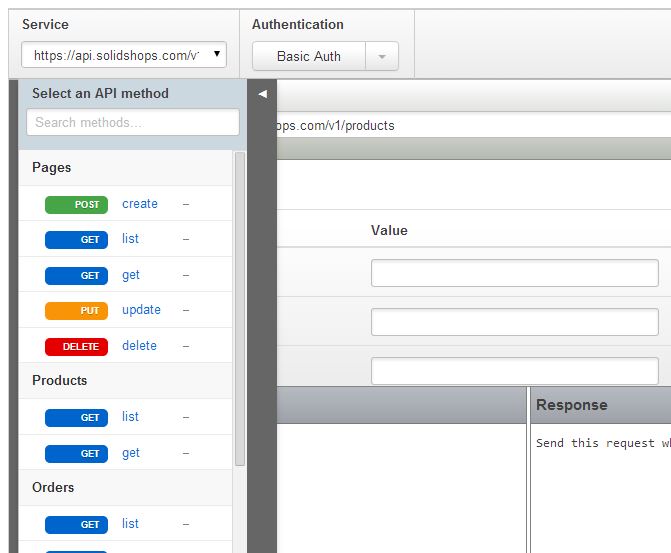Select Pages list GET method
671x553 pixels.
tap(130, 238)
